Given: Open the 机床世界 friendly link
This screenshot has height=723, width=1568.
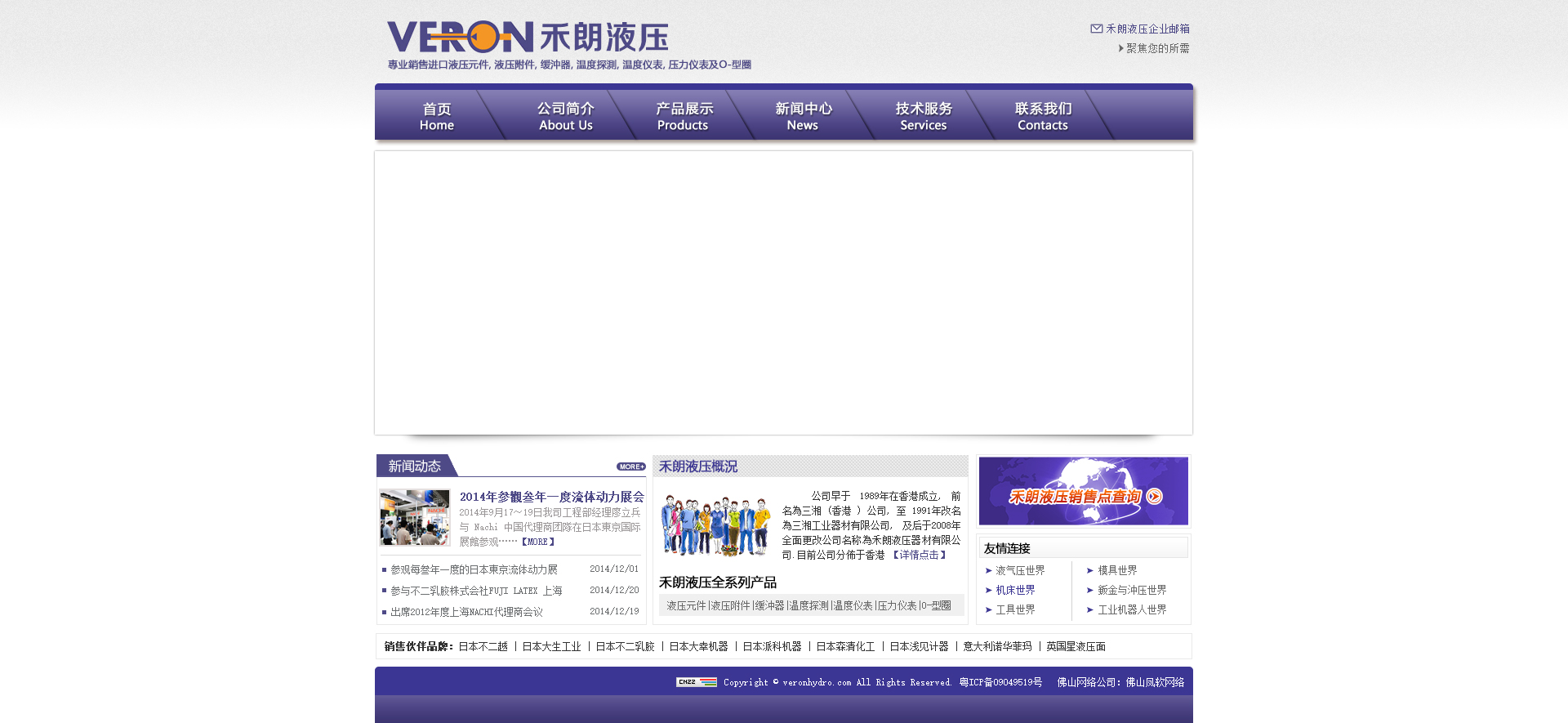Looking at the screenshot, I should 1015,590.
